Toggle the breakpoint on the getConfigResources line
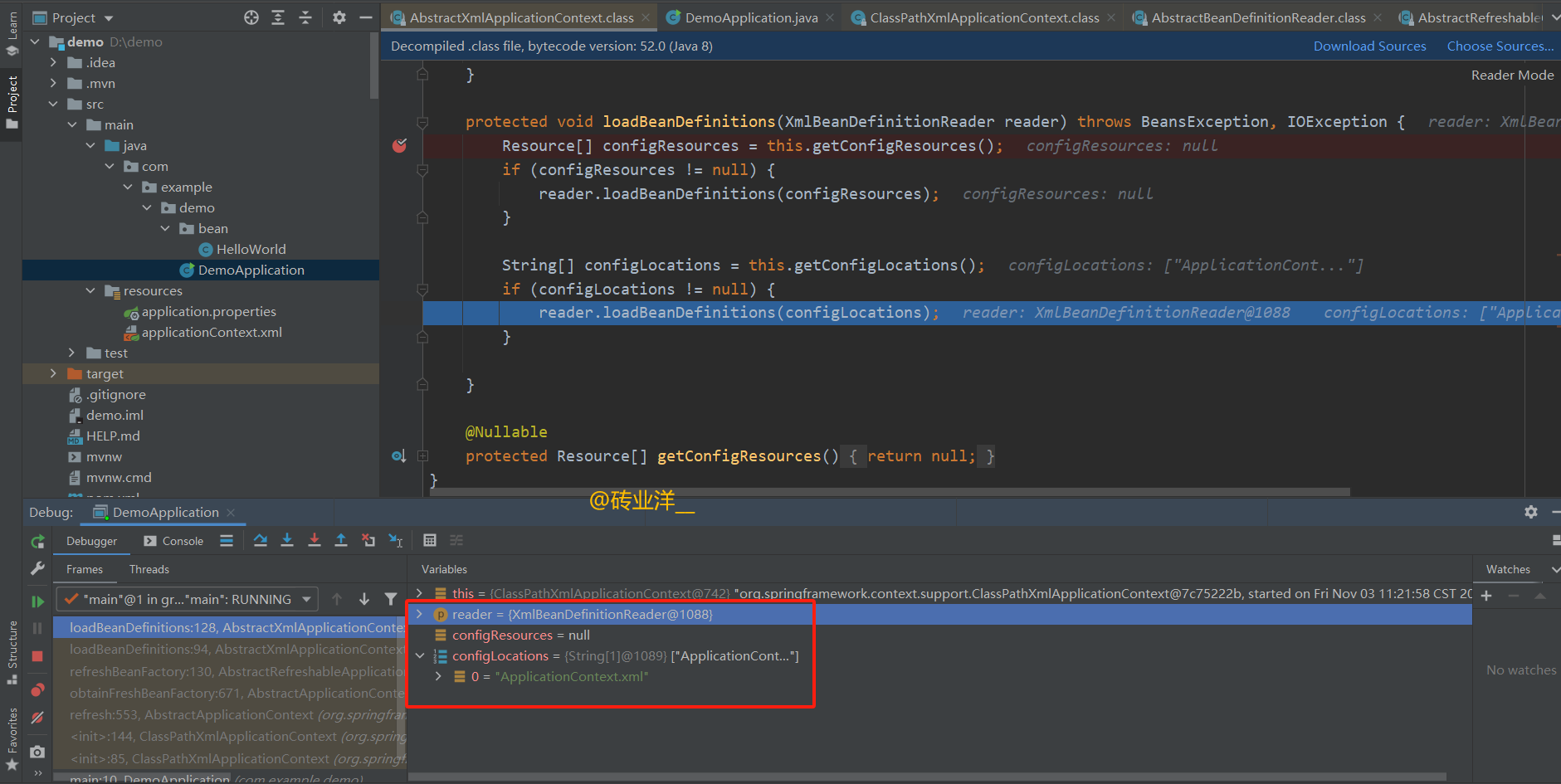This screenshot has height=784, width=1561. click(x=399, y=146)
